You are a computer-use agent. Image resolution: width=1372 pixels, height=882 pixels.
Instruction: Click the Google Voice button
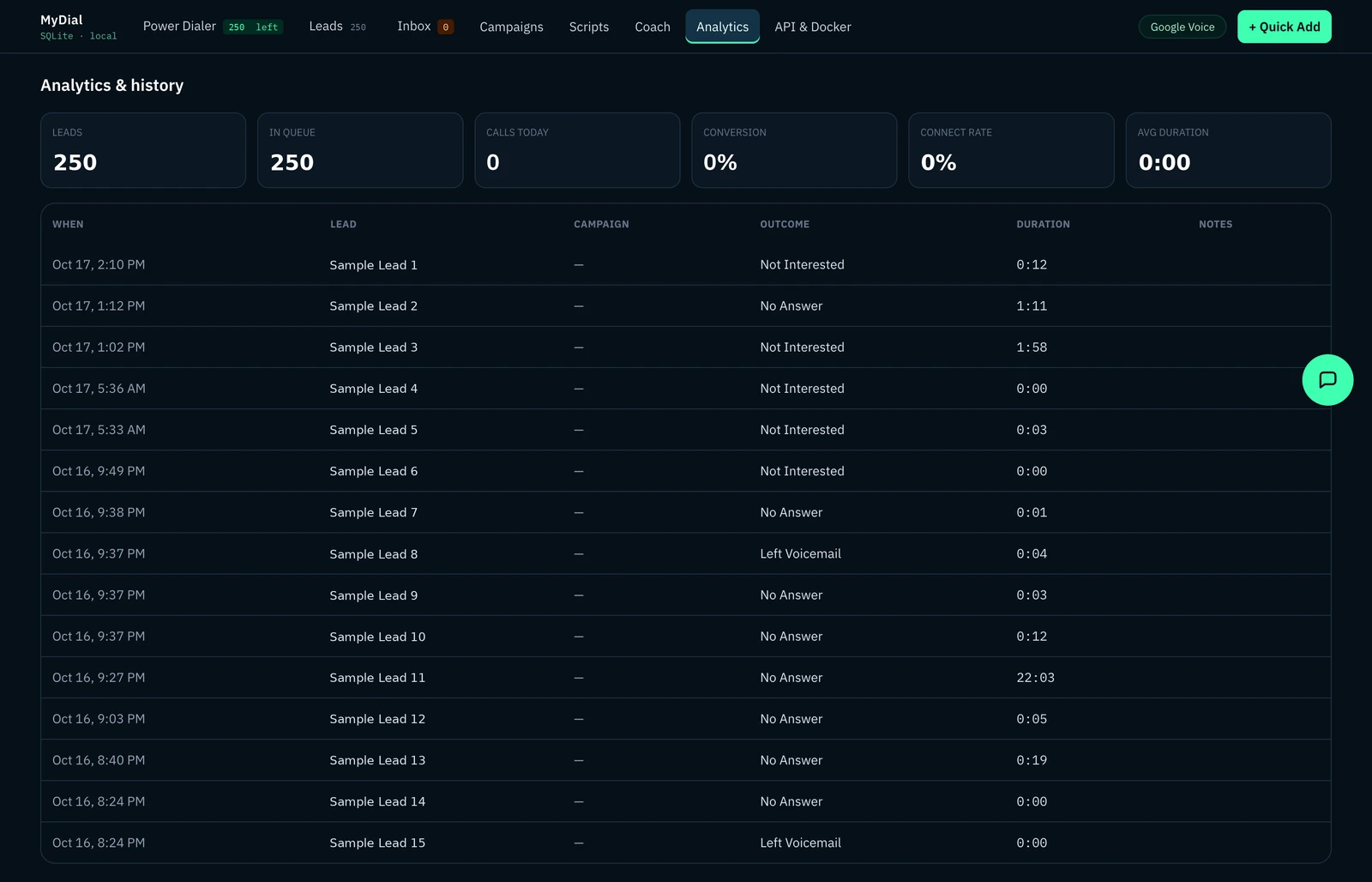(x=1182, y=27)
